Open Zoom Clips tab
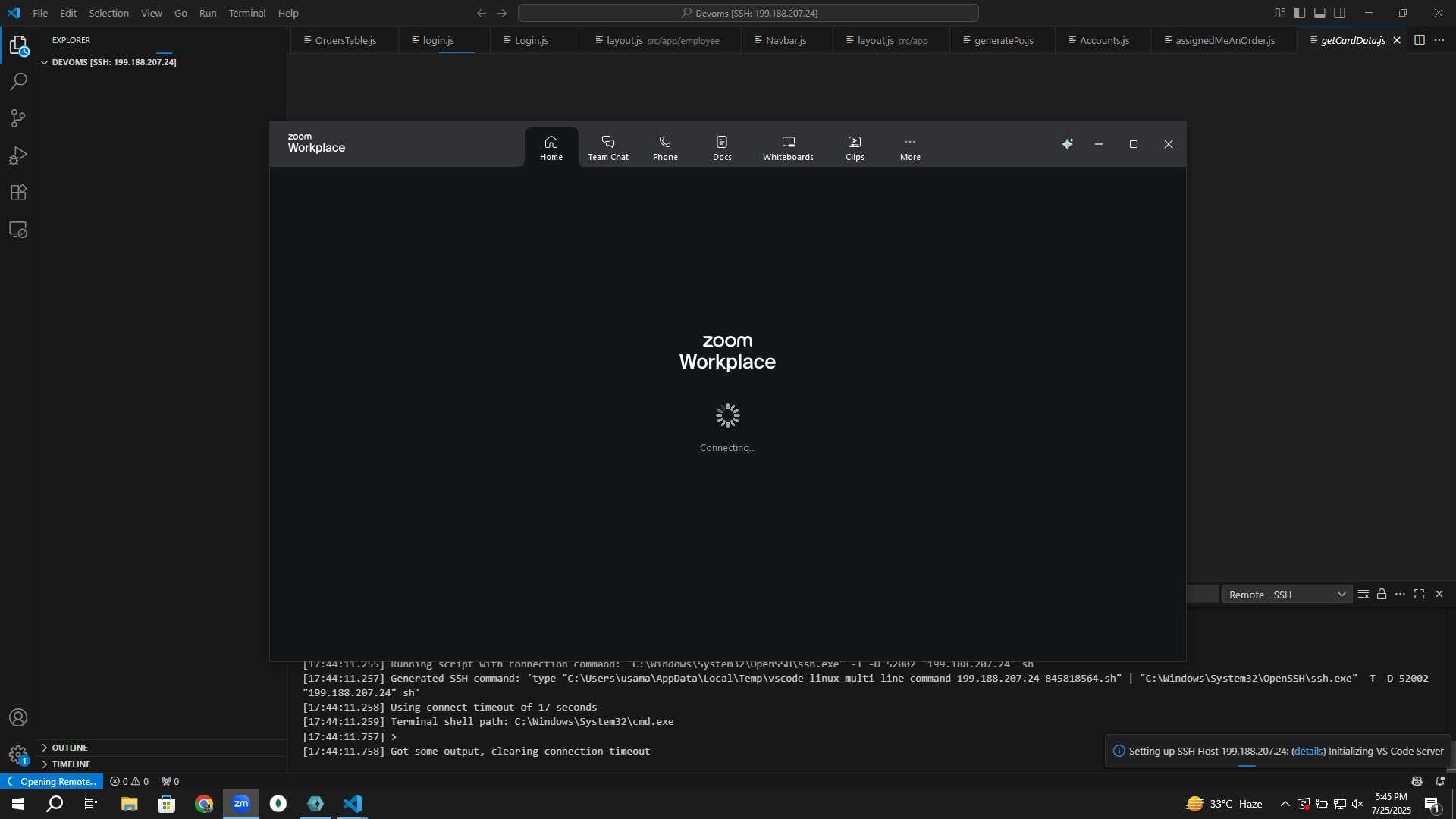The height and width of the screenshot is (819, 1456). [x=855, y=148]
